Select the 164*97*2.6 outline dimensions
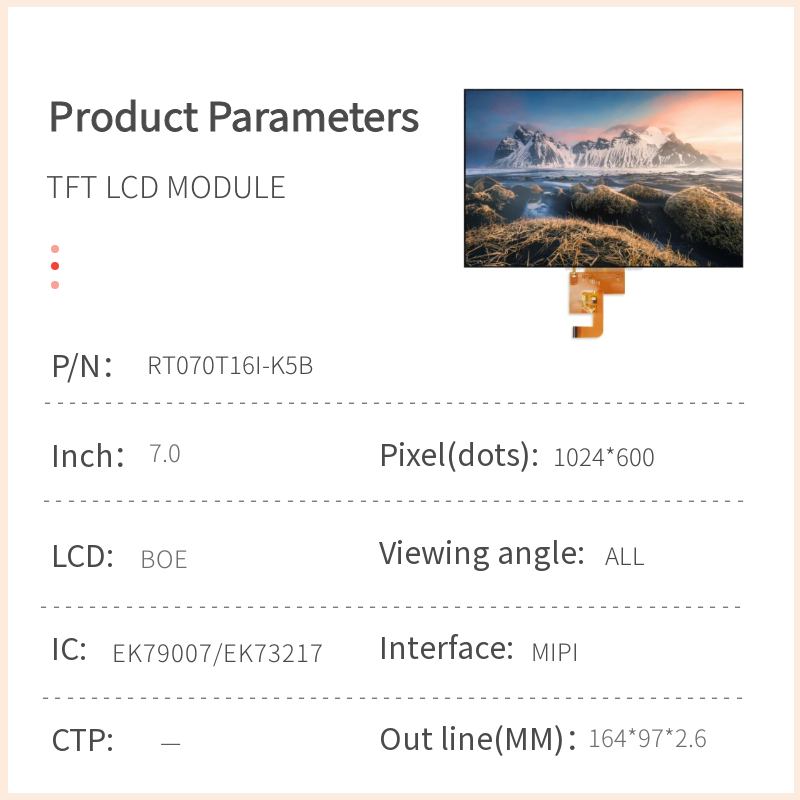Image resolution: width=800 pixels, height=800 pixels. click(647, 740)
